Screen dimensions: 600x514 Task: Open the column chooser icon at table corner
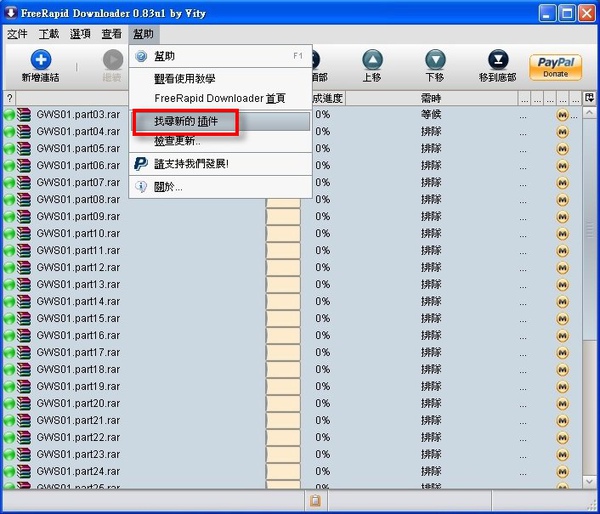click(589, 98)
